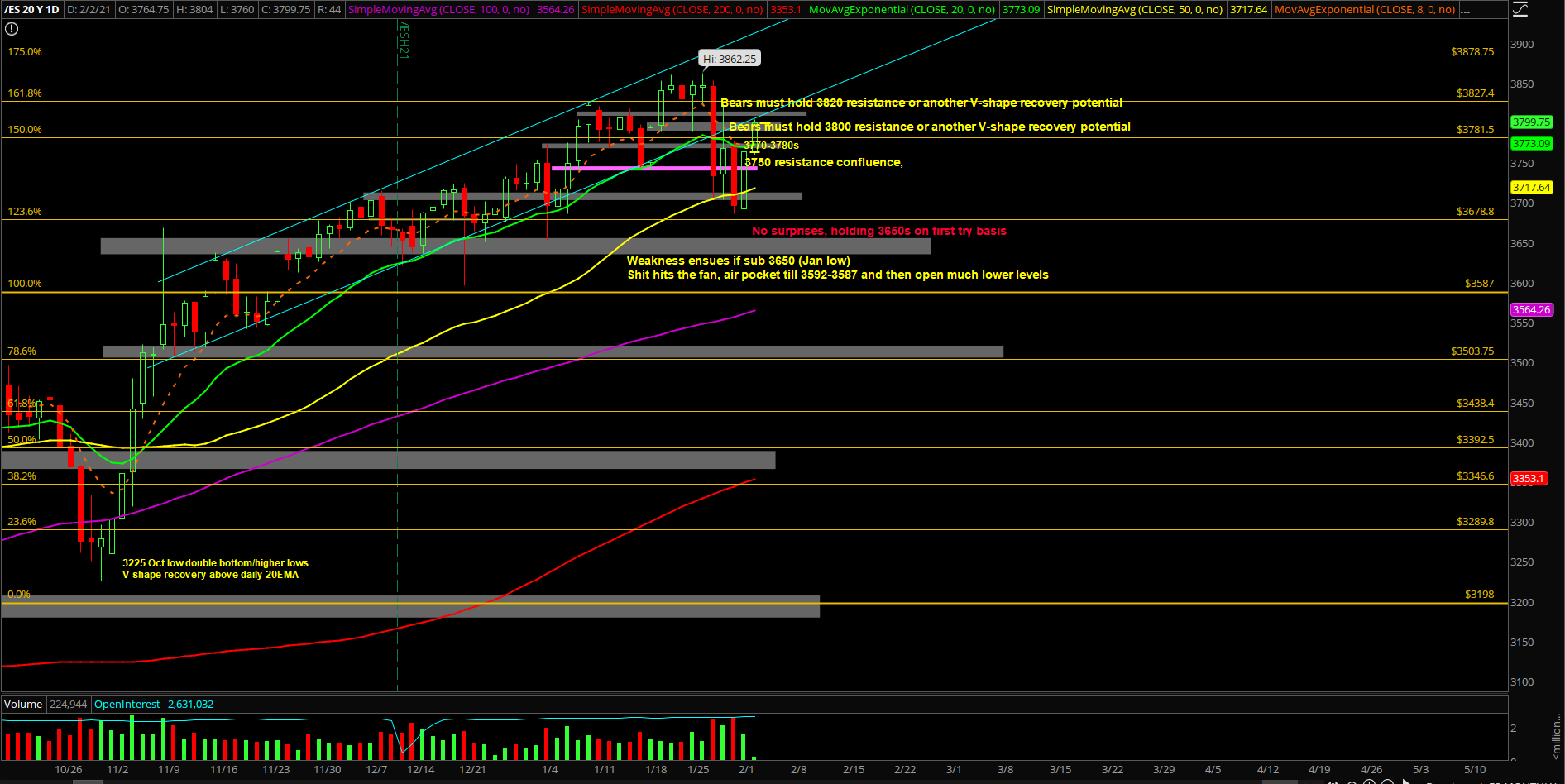
Task: Click the /ESH21 vertical rollover marker label
Action: pos(404,40)
